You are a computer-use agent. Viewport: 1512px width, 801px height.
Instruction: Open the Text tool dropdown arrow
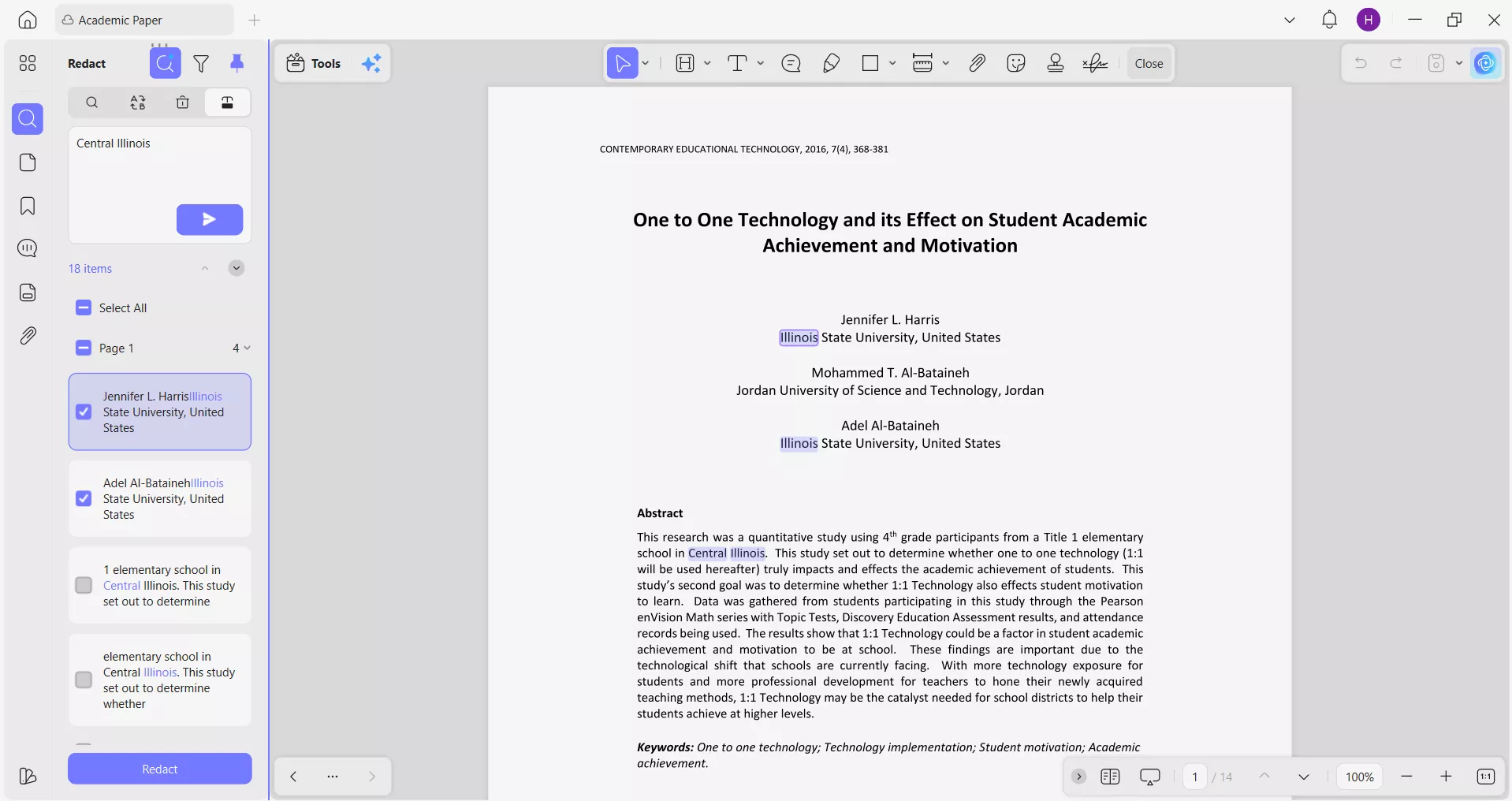[x=761, y=63]
